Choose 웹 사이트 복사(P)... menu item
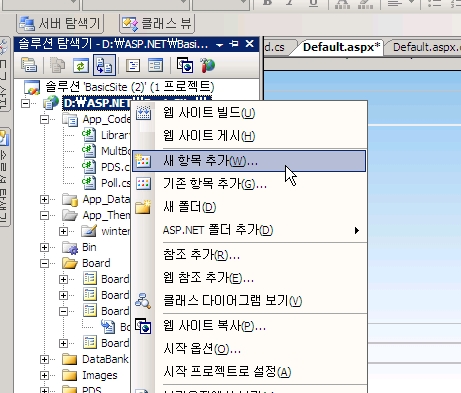This screenshot has height=393, width=461. pos(249,326)
